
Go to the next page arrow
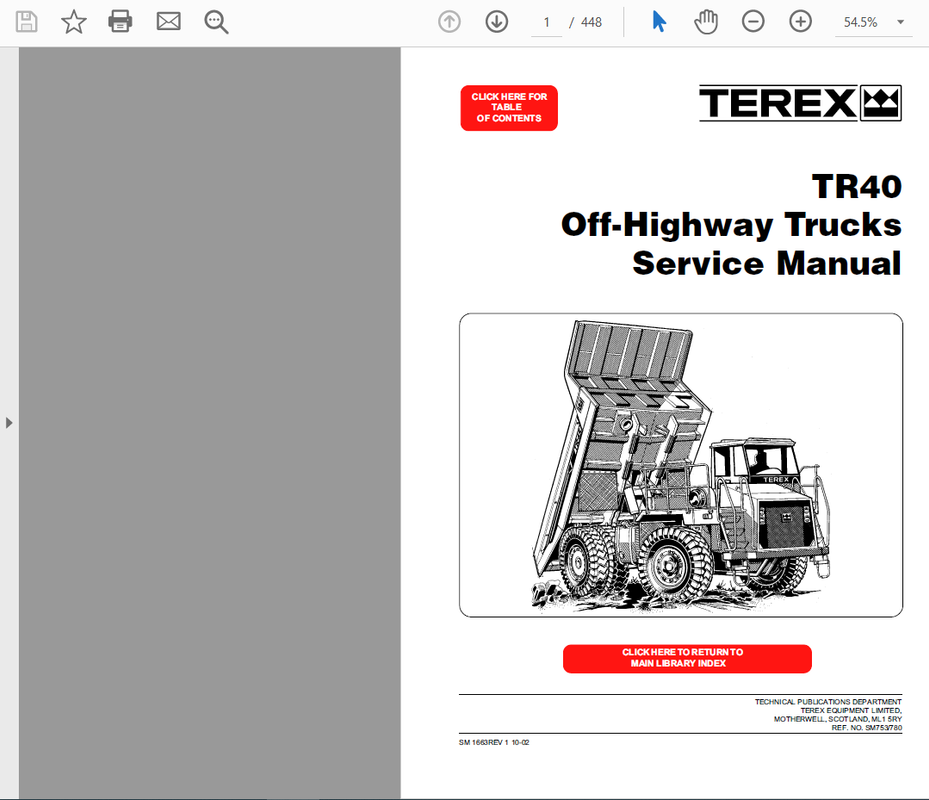(496, 22)
